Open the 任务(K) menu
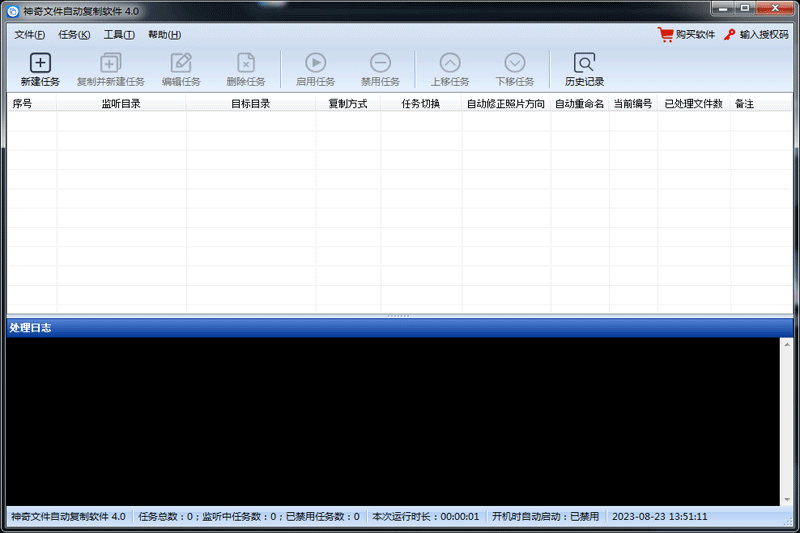This screenshot has height=533, width=800. pos(74,35)
